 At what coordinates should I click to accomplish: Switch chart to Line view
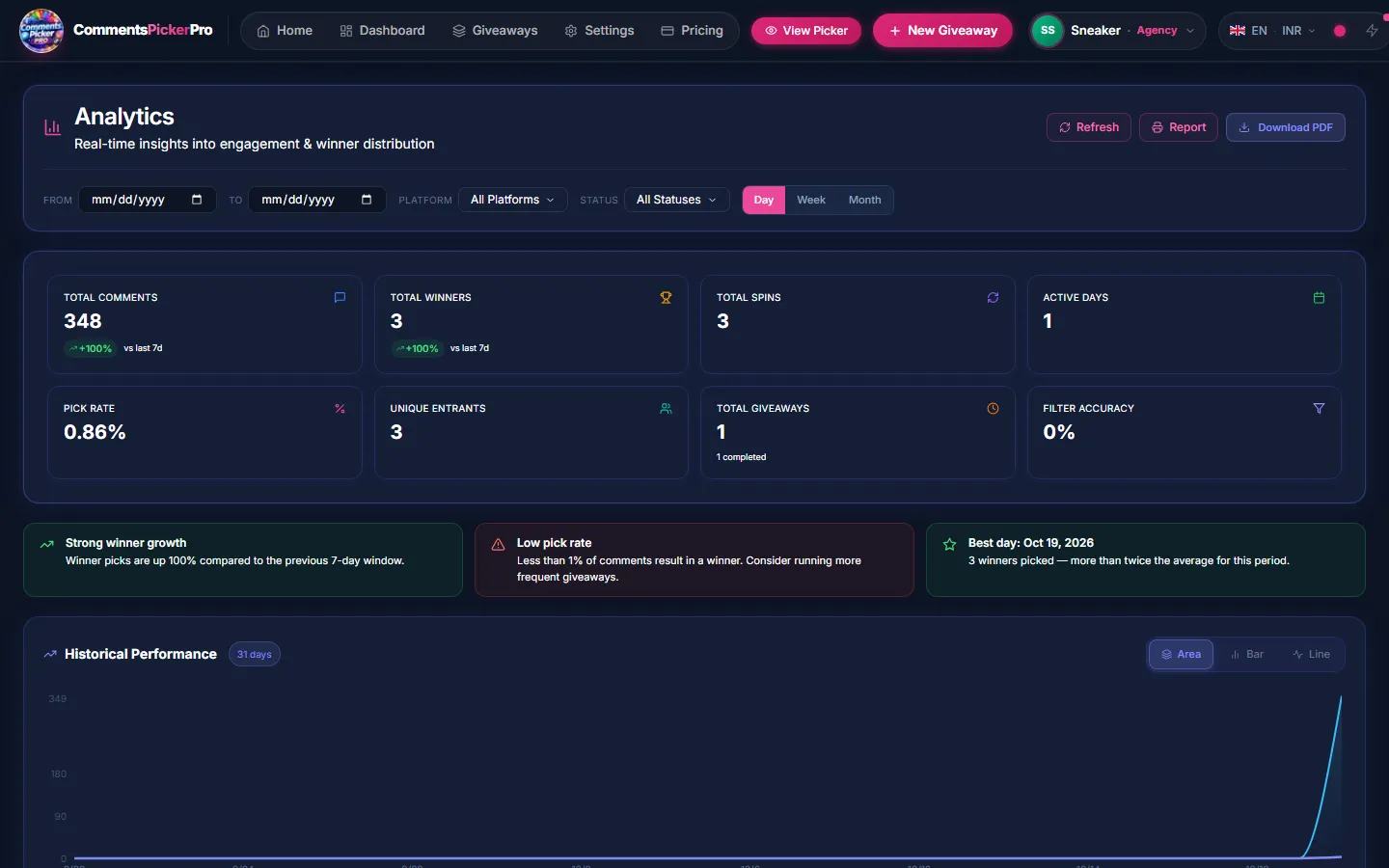pos(1311,654)
